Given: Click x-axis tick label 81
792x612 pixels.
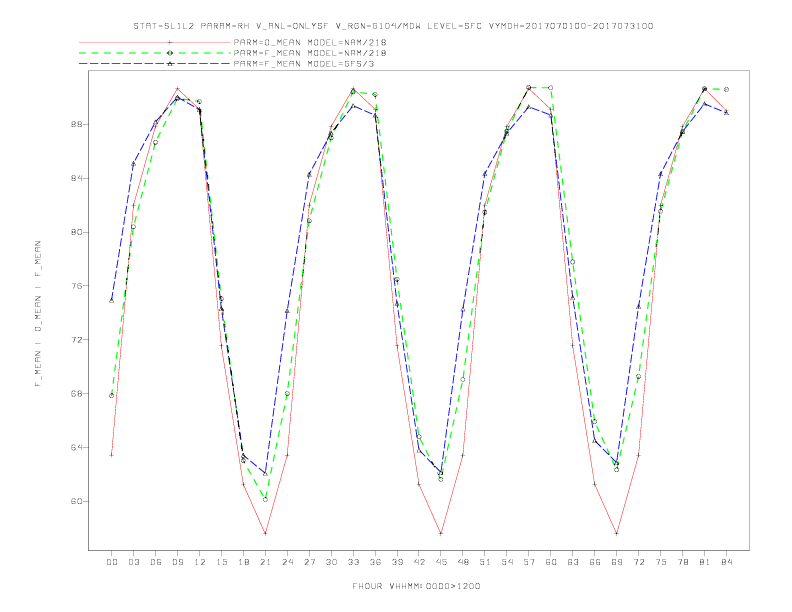Looking at the screenshot, I should click(705, 562).
